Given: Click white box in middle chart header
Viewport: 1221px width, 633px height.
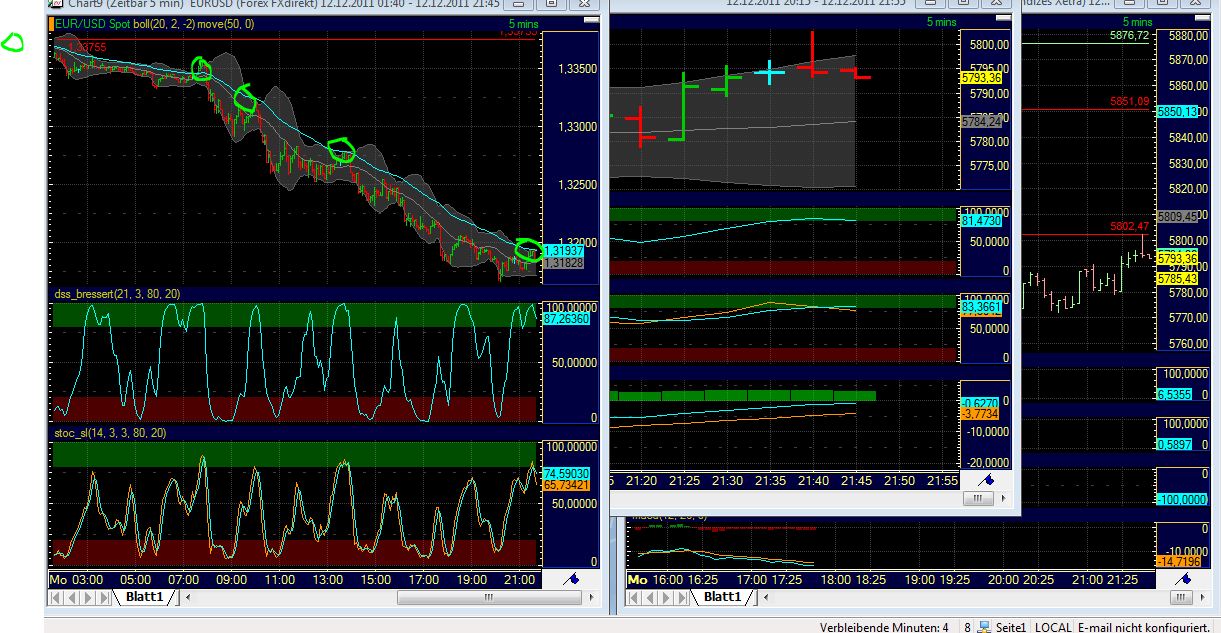Looking at the screenshot, I should [1003, 18].
